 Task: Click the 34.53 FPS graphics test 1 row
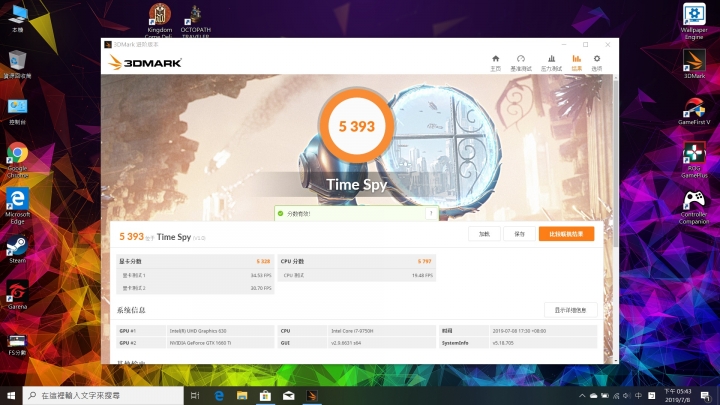[x=195, y=276]
